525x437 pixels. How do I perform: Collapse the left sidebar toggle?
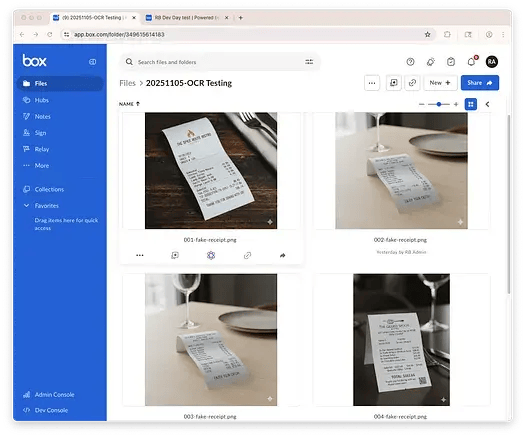tap(92, 62)
